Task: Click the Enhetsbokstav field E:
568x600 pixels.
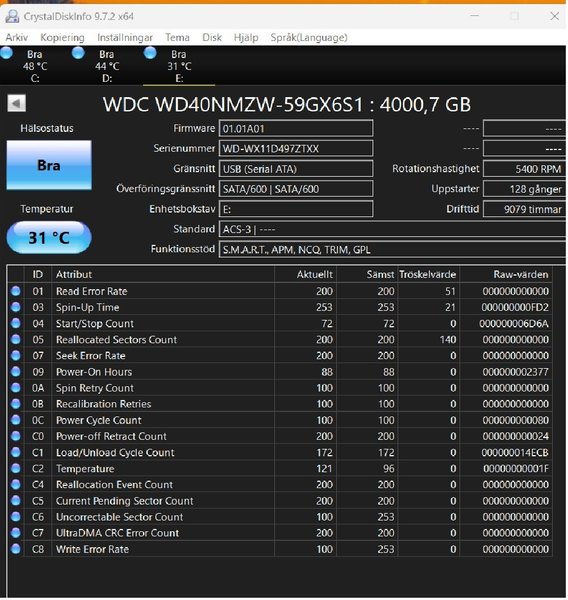Action: (x=296, y=209)
